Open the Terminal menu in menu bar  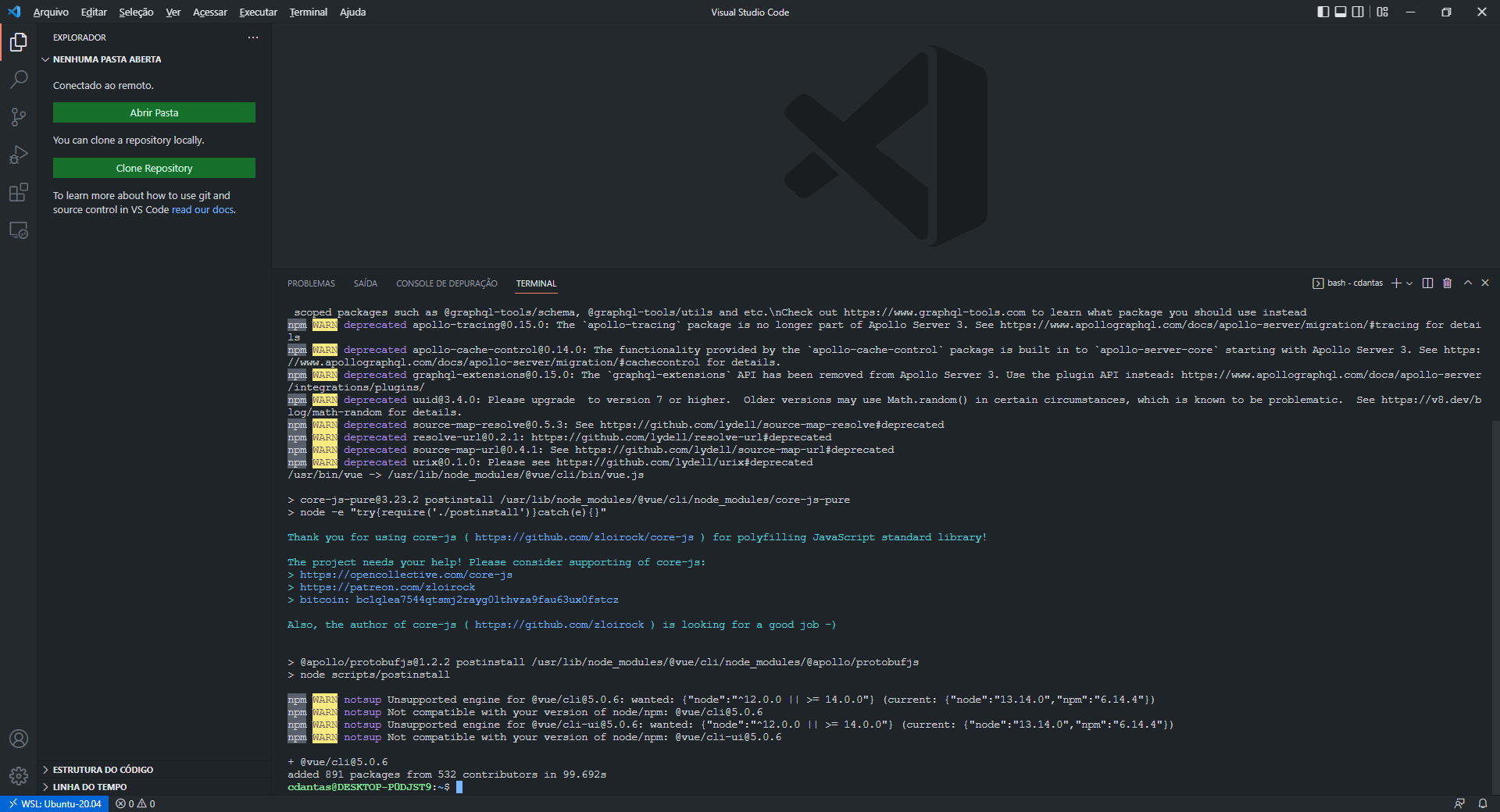coord(308,12)
